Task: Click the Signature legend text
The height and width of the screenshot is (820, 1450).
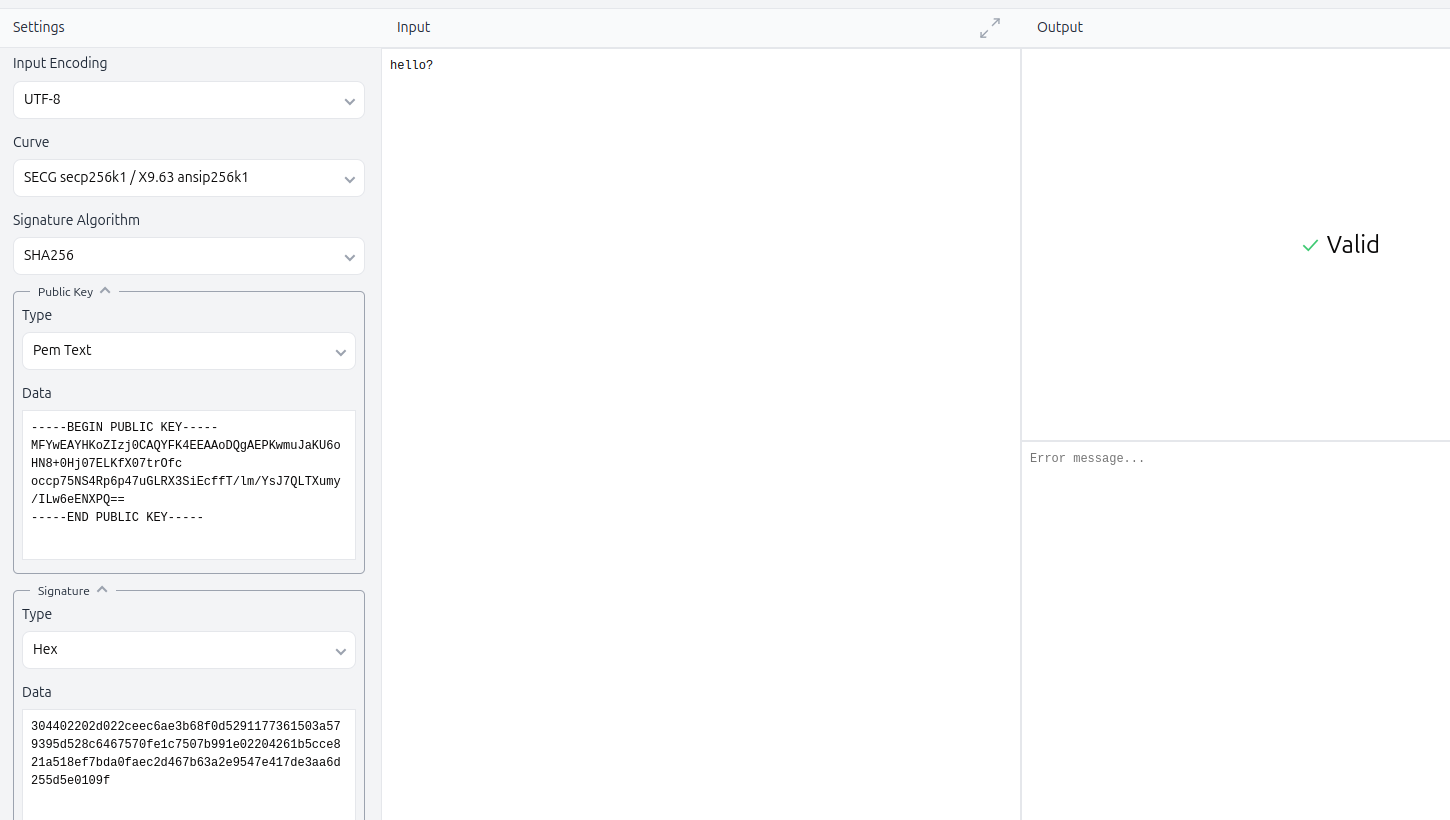Action: [x=64, y=591]
